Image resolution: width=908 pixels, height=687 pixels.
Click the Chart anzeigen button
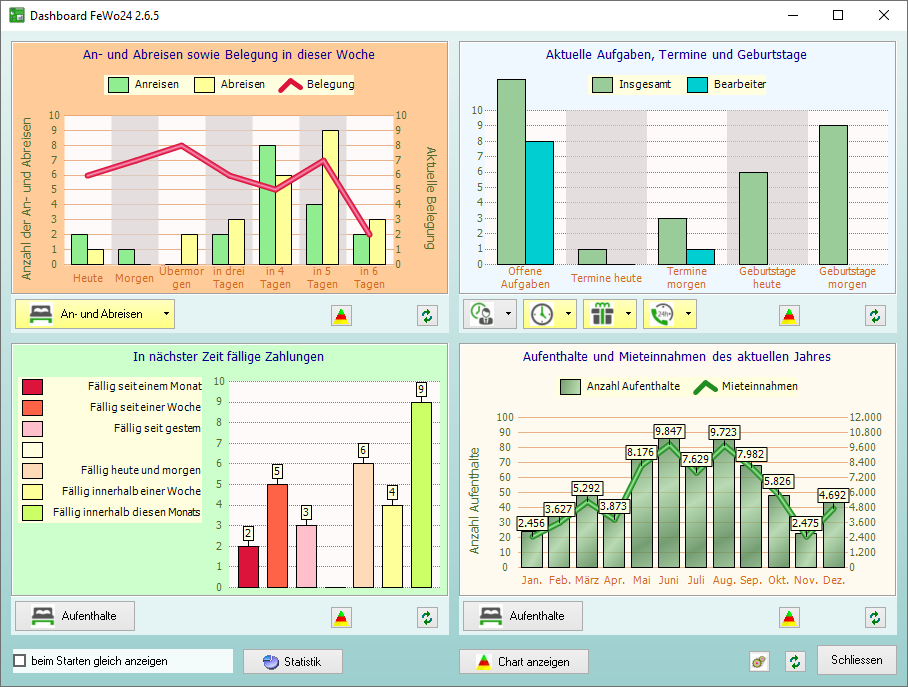523,662
